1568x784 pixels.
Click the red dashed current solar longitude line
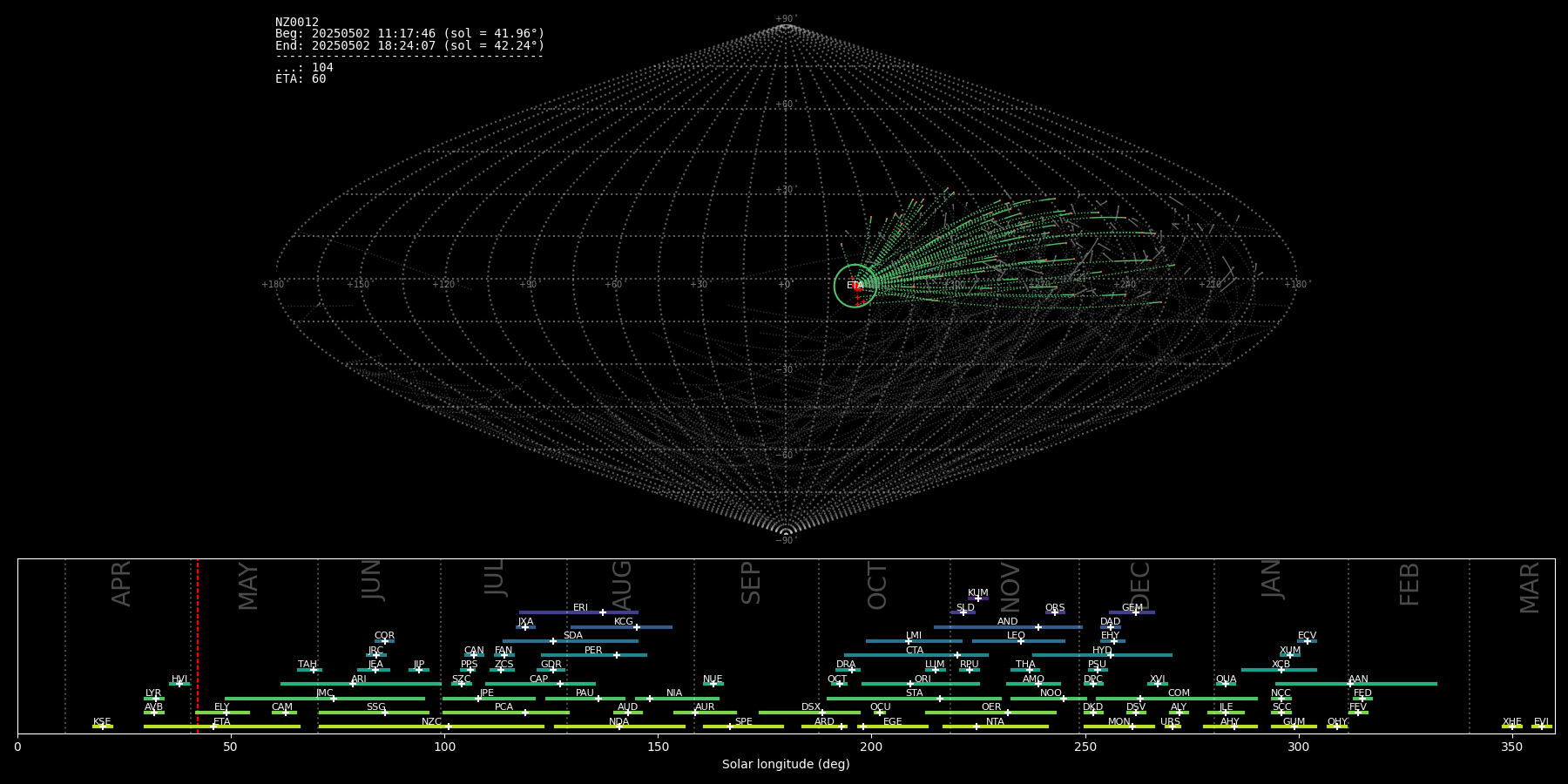[198, 645]
